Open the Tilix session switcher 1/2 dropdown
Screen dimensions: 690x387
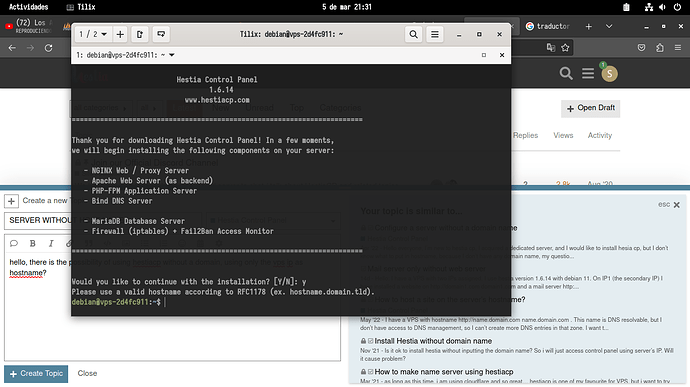pyautogui.click(x=93, y=34)
